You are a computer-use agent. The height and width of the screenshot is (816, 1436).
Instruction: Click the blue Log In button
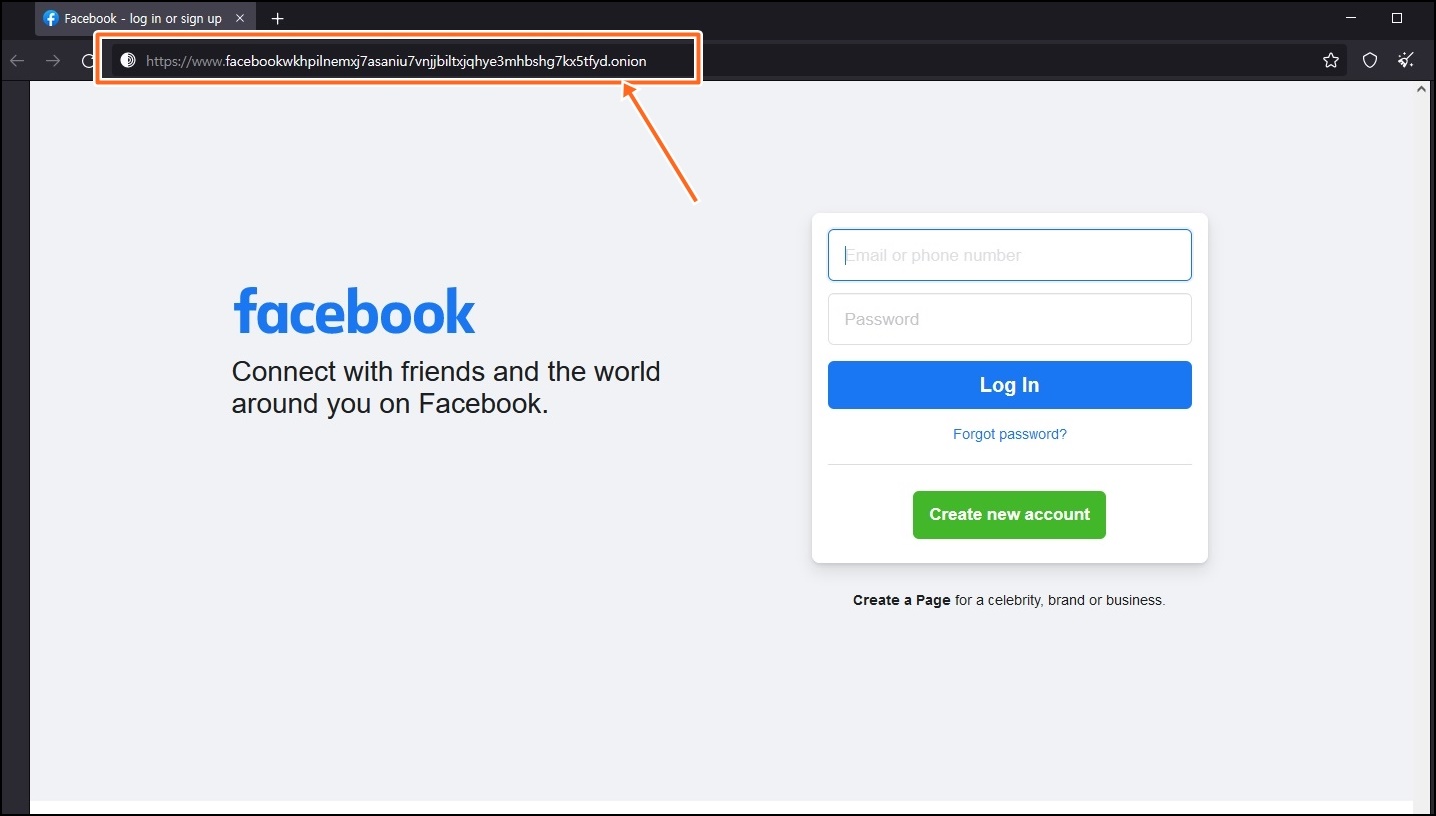[x=1009, y=385]
